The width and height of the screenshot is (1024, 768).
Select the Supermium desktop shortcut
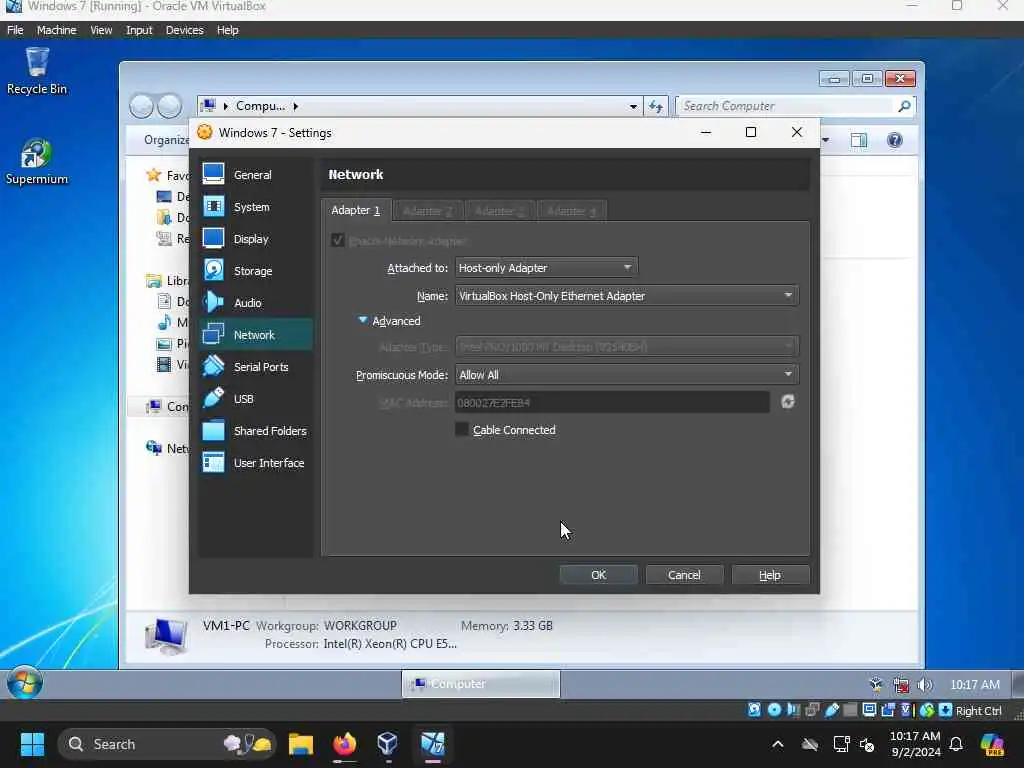[37, 162]
